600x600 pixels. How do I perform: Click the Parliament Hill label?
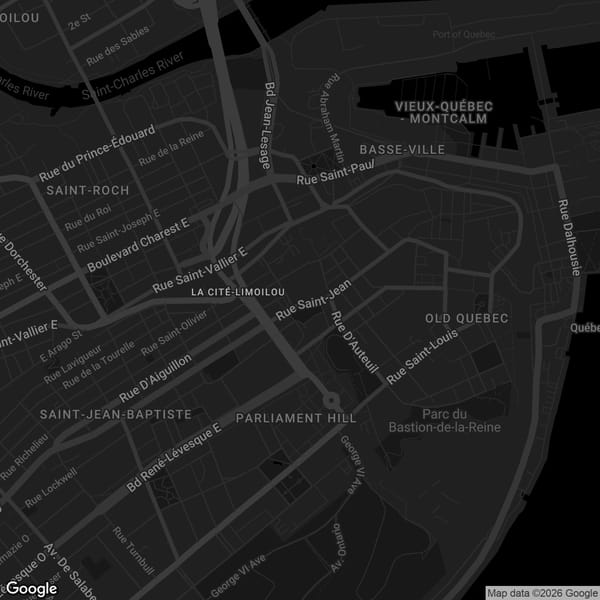(296, 418)
